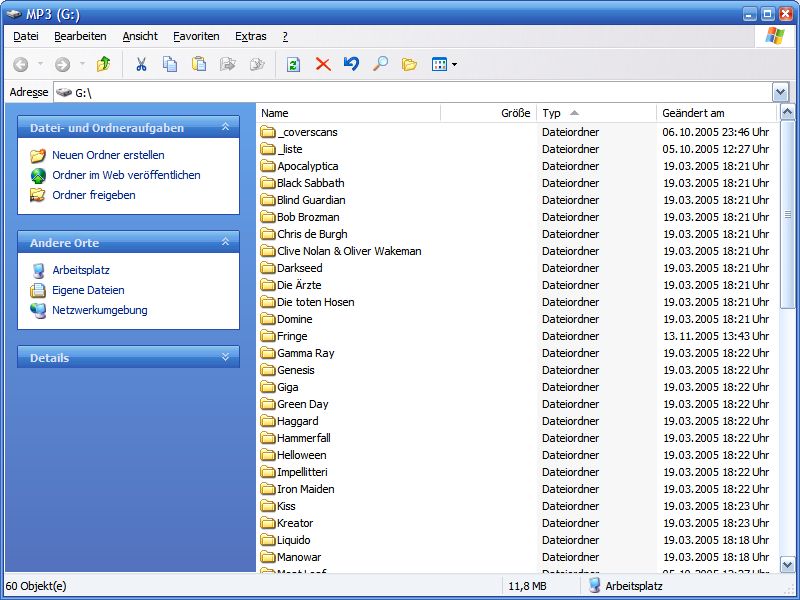Go to Arbeitsplatz in Andere Orte

pos(81,270)
